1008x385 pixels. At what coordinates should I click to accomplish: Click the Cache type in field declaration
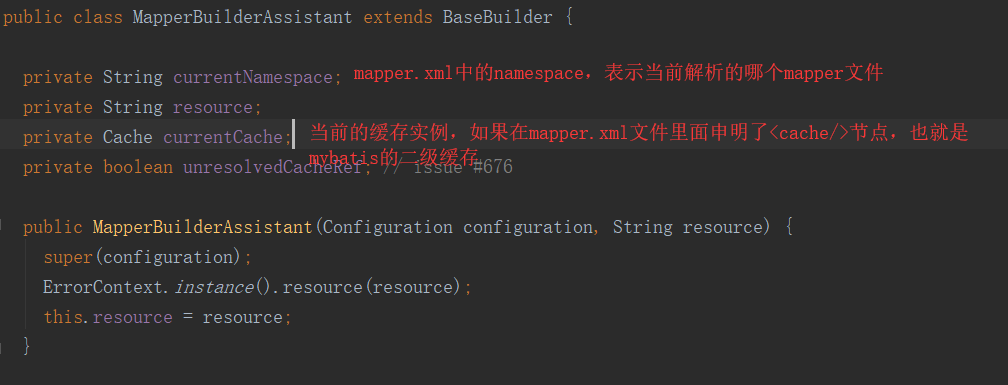pos(128,138)
